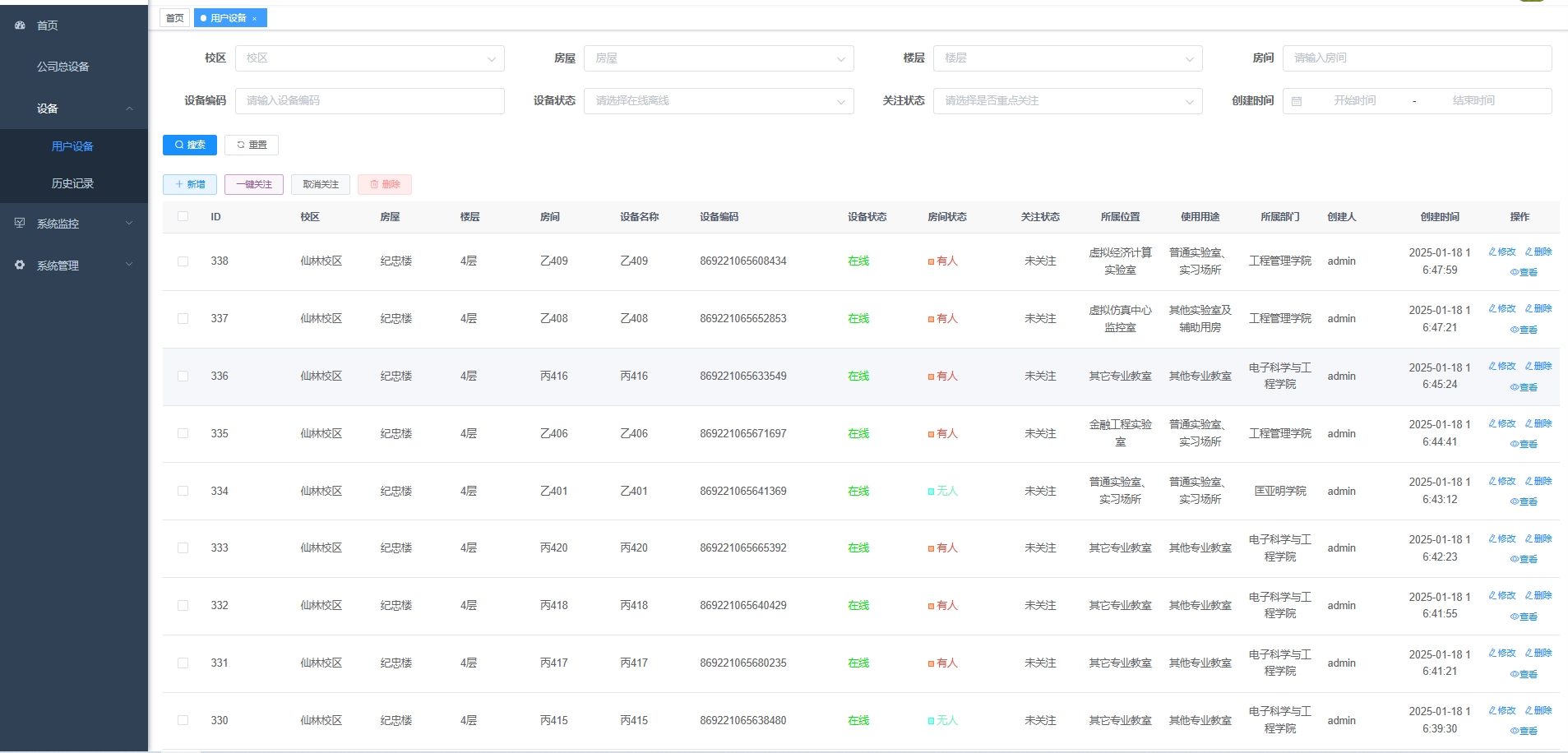1568x753 pixels.
Task: Check the box for row ID 331
Action: (183, 663)
